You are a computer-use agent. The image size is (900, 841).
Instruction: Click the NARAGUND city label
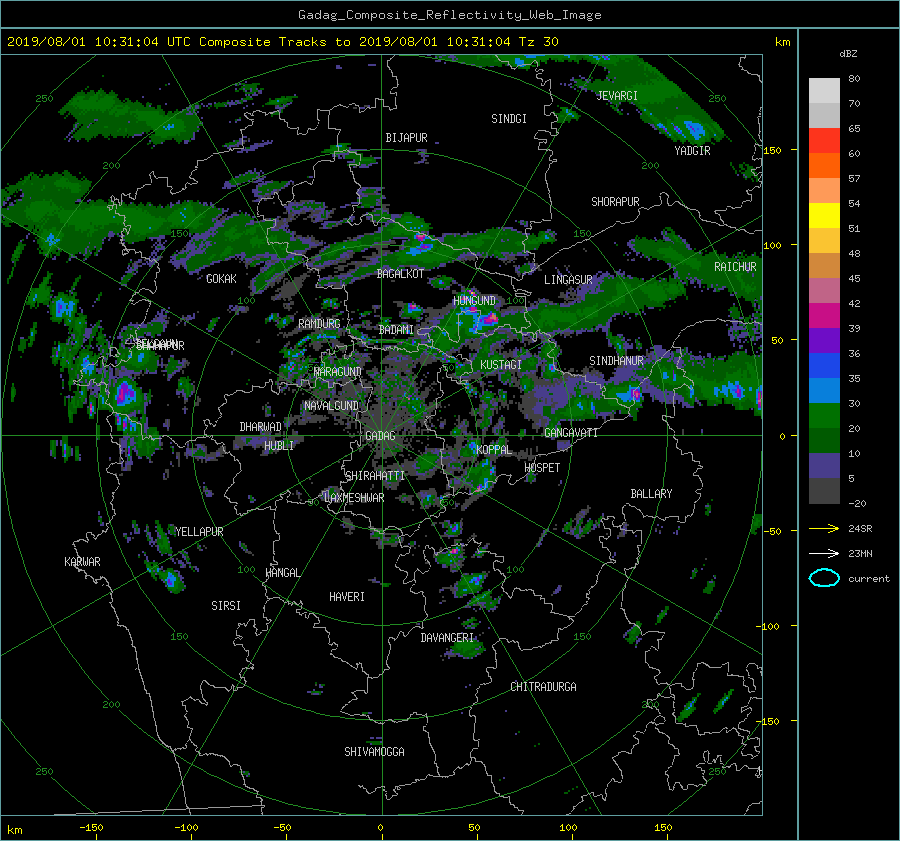pos(338,371)
